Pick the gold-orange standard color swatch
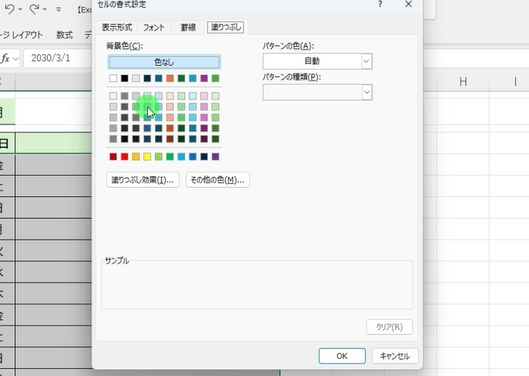529x376 pixels. click(136, 157)
